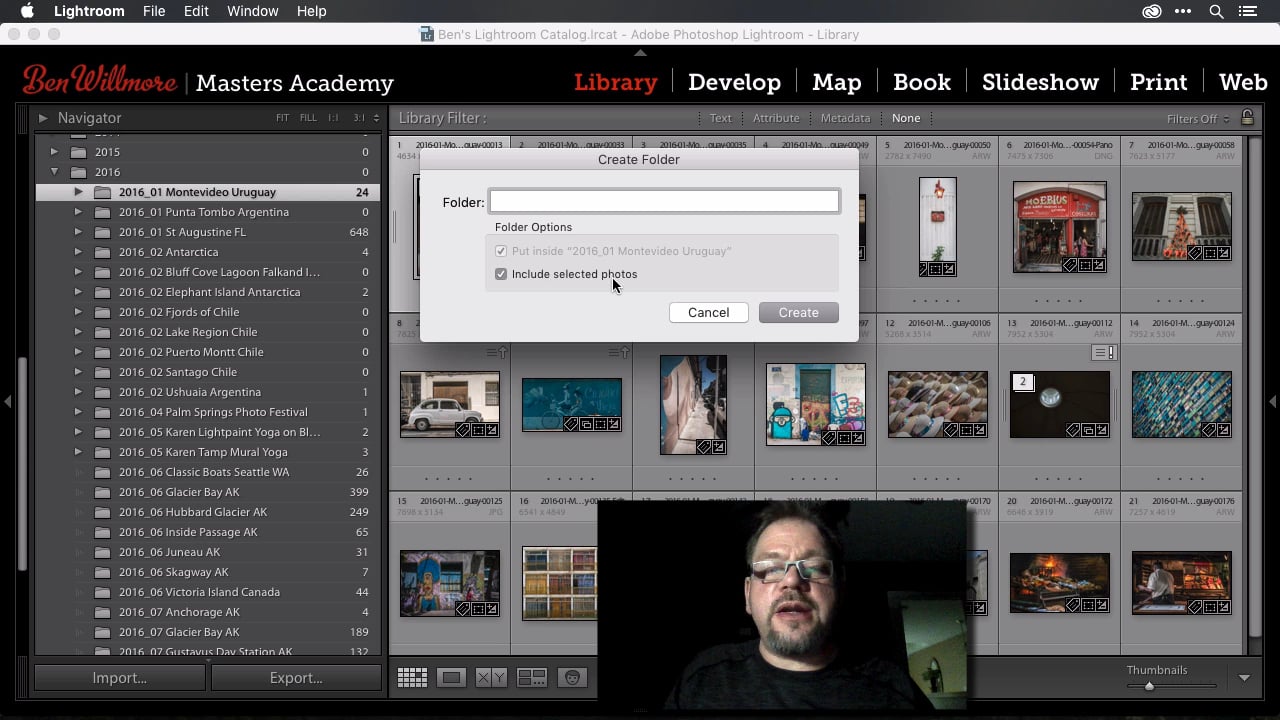This screenshot has width=1280, height=720.
Task: Collapse the 2016 folder
Action: (54, 172)
